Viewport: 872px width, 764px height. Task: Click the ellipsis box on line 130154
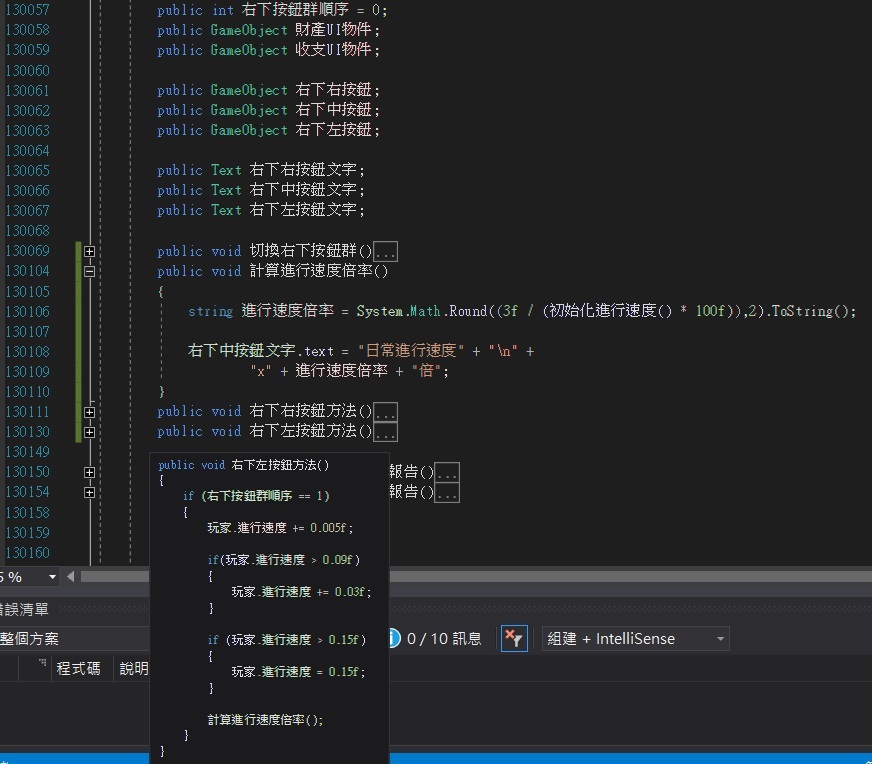click(x=447, y=492)
